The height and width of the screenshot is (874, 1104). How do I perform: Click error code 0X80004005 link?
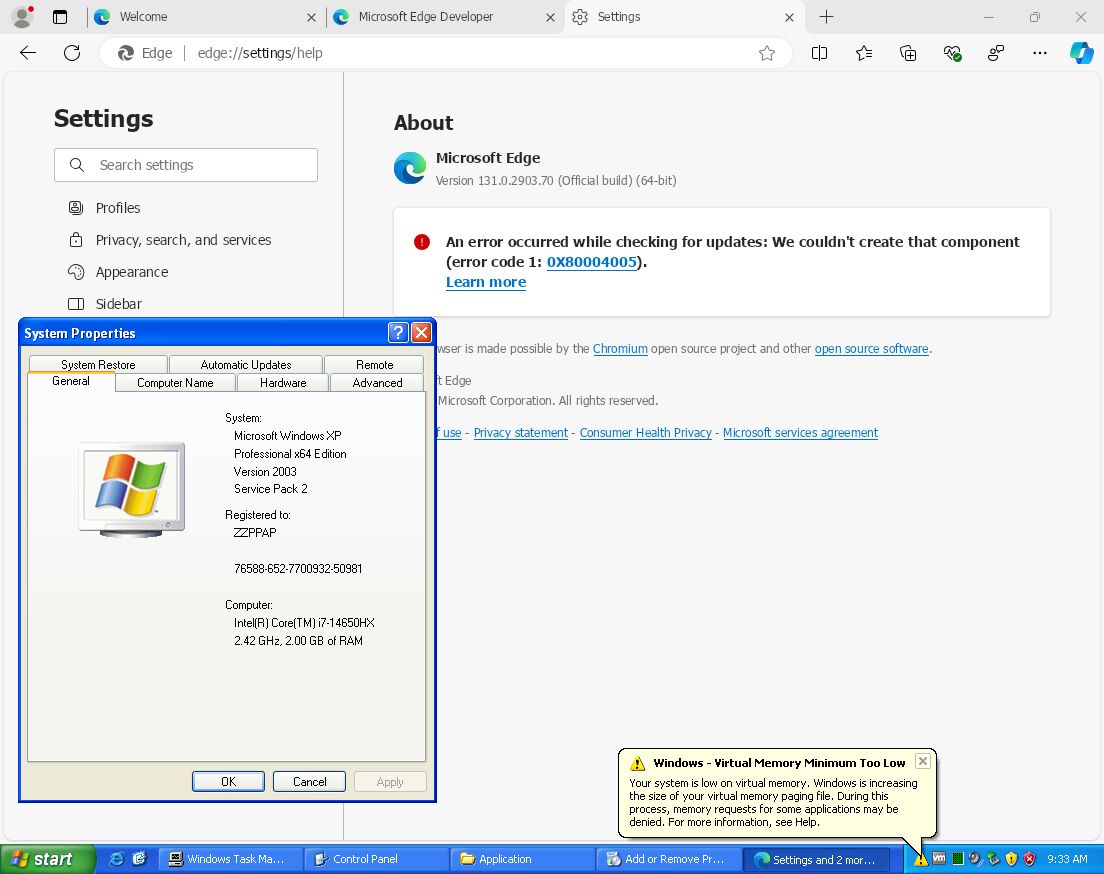591,262
